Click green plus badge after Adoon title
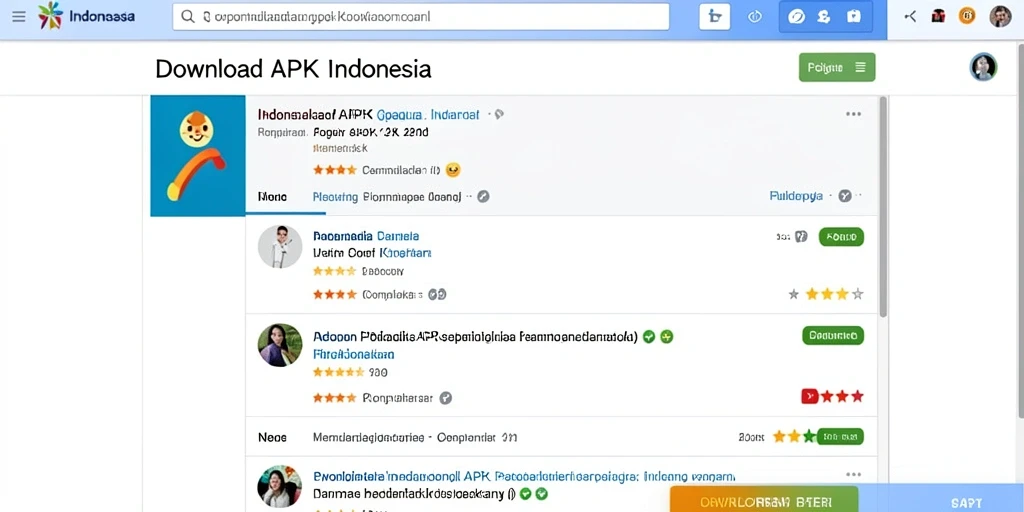1024x512 pixels. click(x=666, y=337)
